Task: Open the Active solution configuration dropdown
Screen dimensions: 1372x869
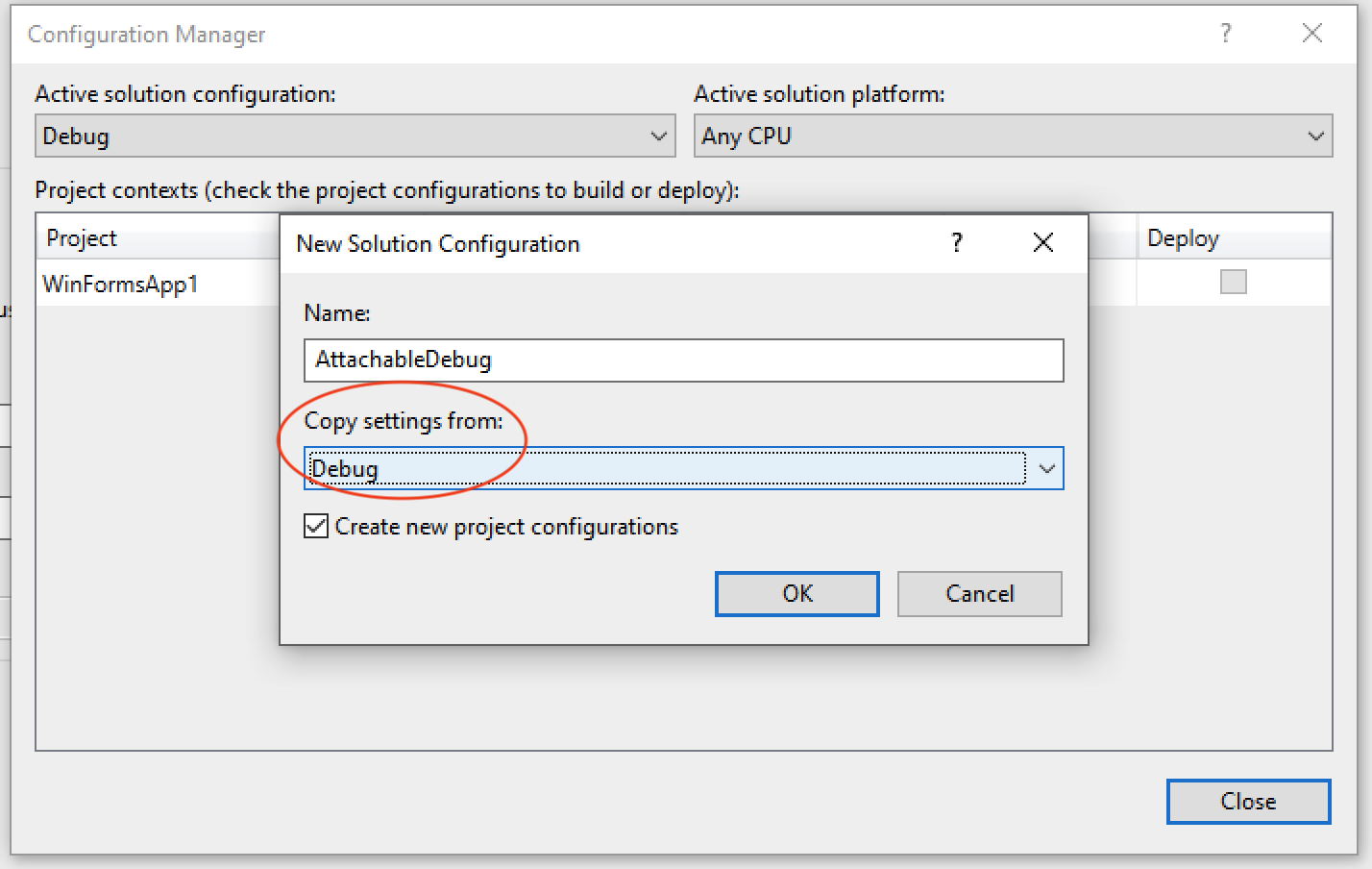Action: pyautogui.click(x=657, y=136)
